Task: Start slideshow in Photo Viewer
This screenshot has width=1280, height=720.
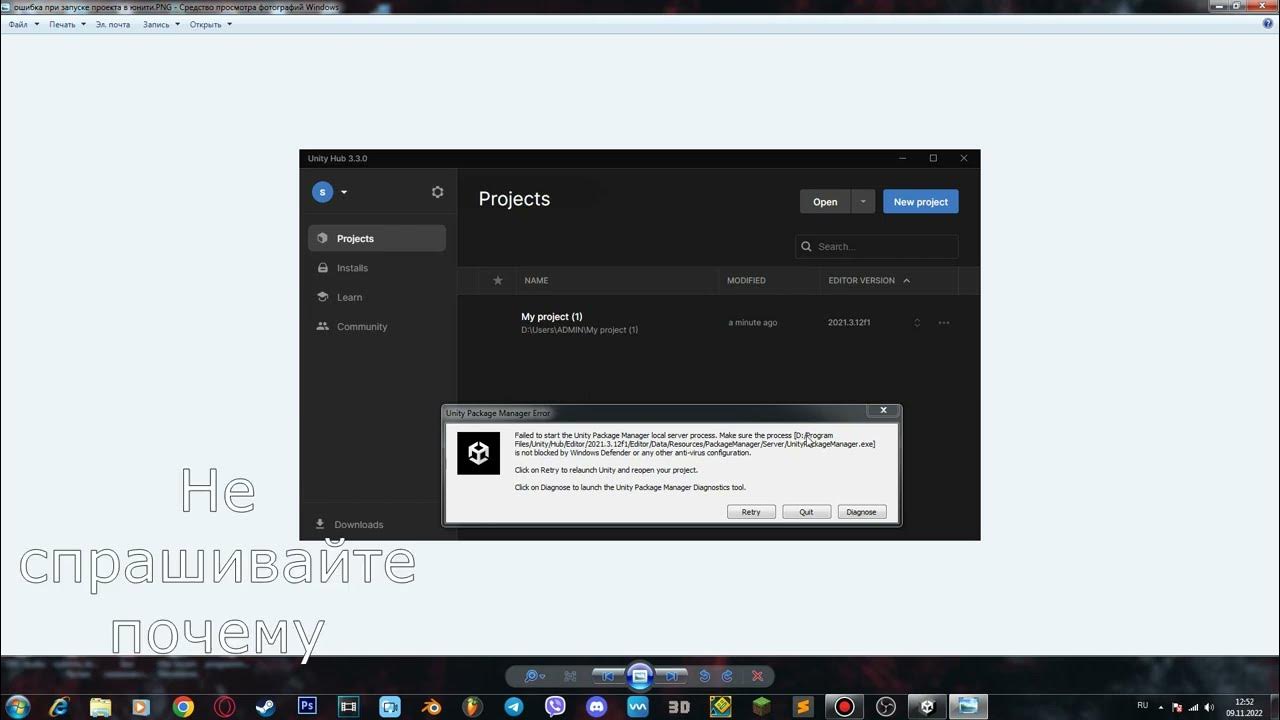Action: 640,677
